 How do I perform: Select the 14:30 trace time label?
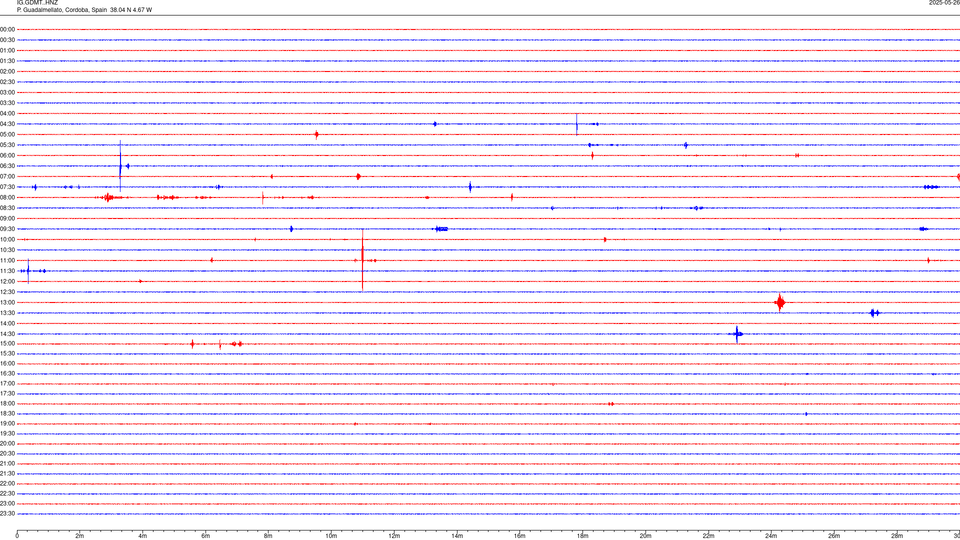point(7,334)
